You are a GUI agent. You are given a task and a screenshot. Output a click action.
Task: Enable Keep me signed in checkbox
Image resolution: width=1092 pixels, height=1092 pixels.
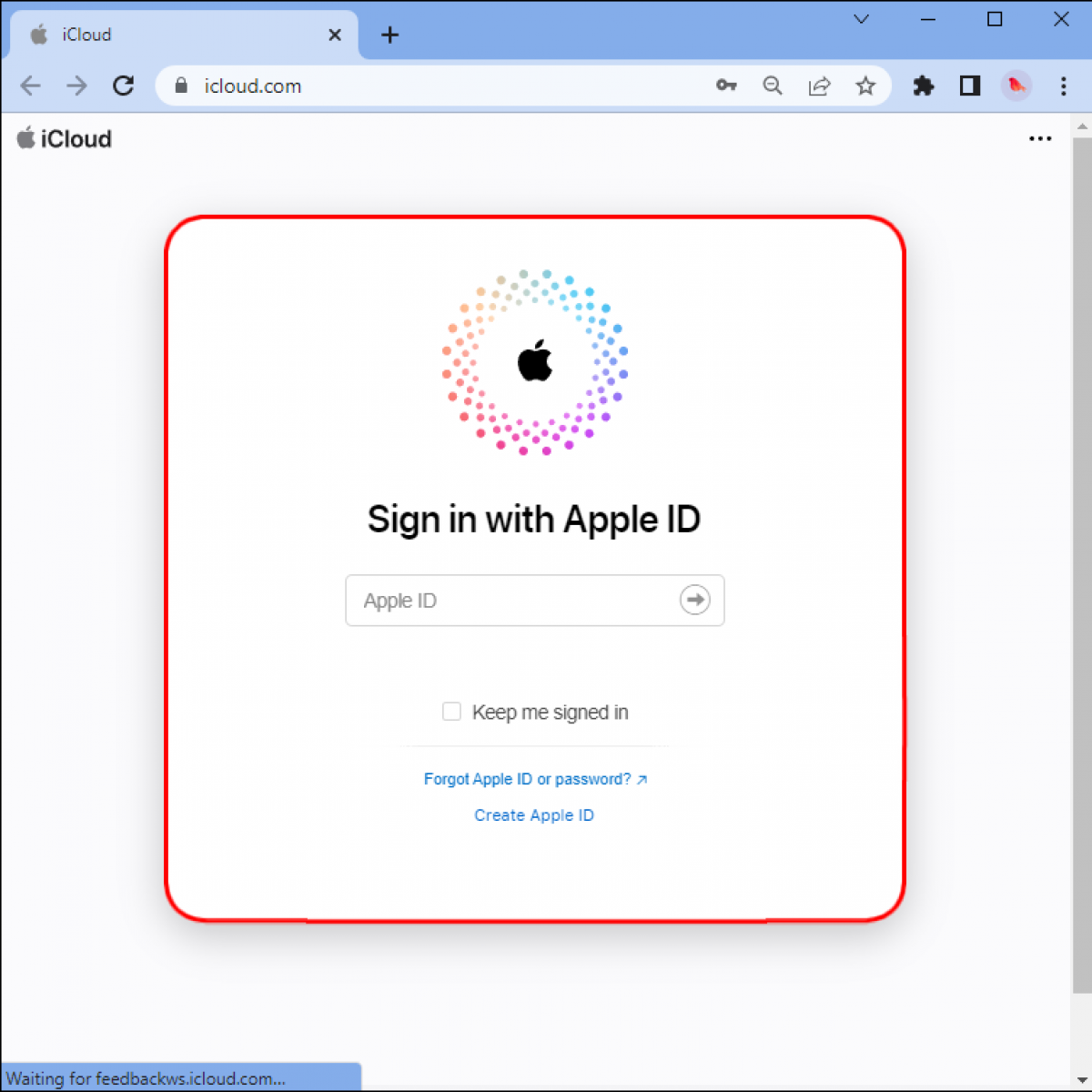(x=451, y=712)
